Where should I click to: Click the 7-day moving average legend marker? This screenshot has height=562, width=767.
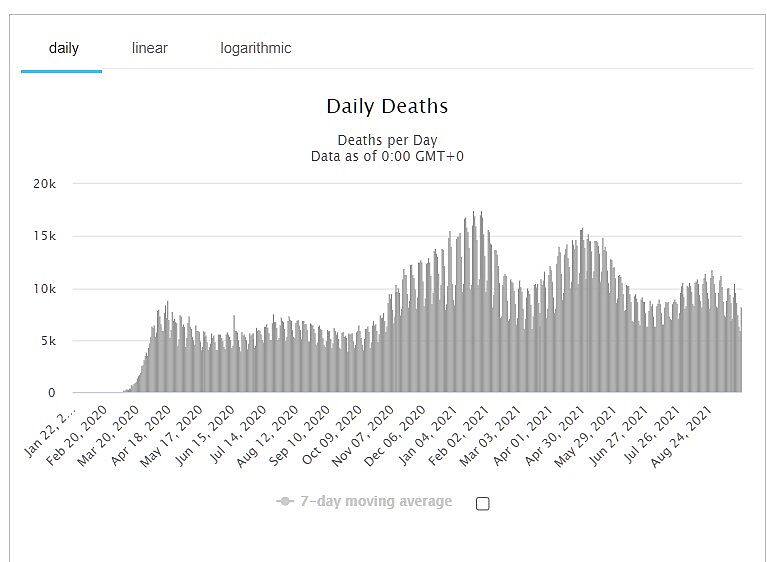(285, 501)
